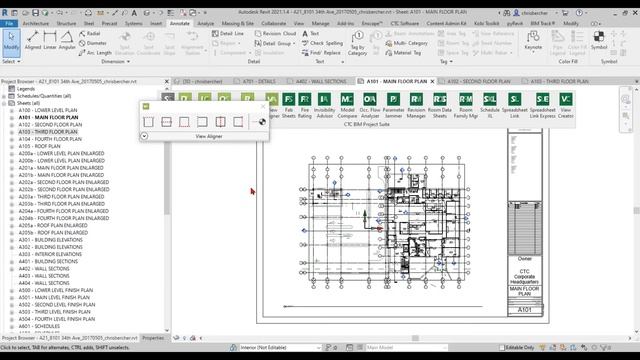The width and height of the screenshot is (640, 360).
Task: Pick the Diameter dimension tool
Action: (x=93, y=43)
